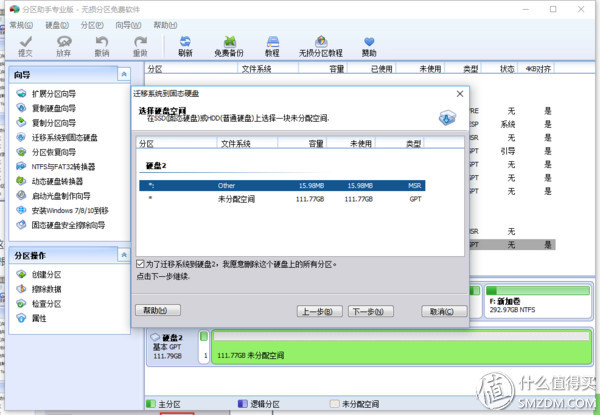
Task: Click the dialog 类型 column header
Action: (400, 144)
